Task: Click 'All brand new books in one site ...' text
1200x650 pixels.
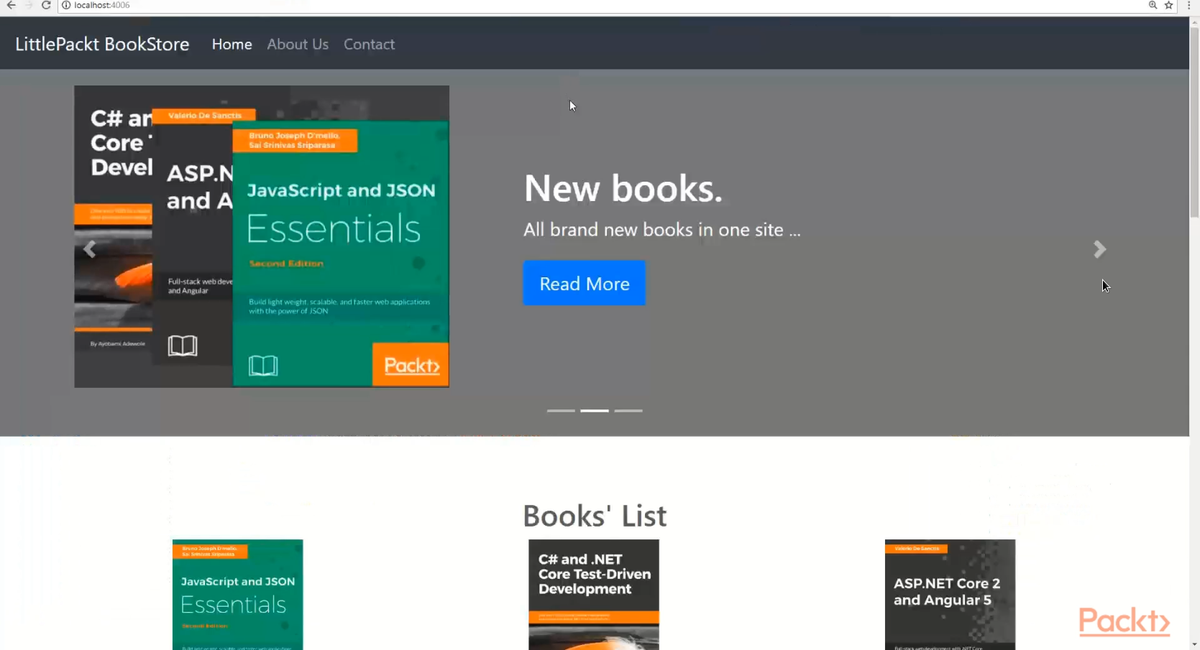Action: coord(662,230)
